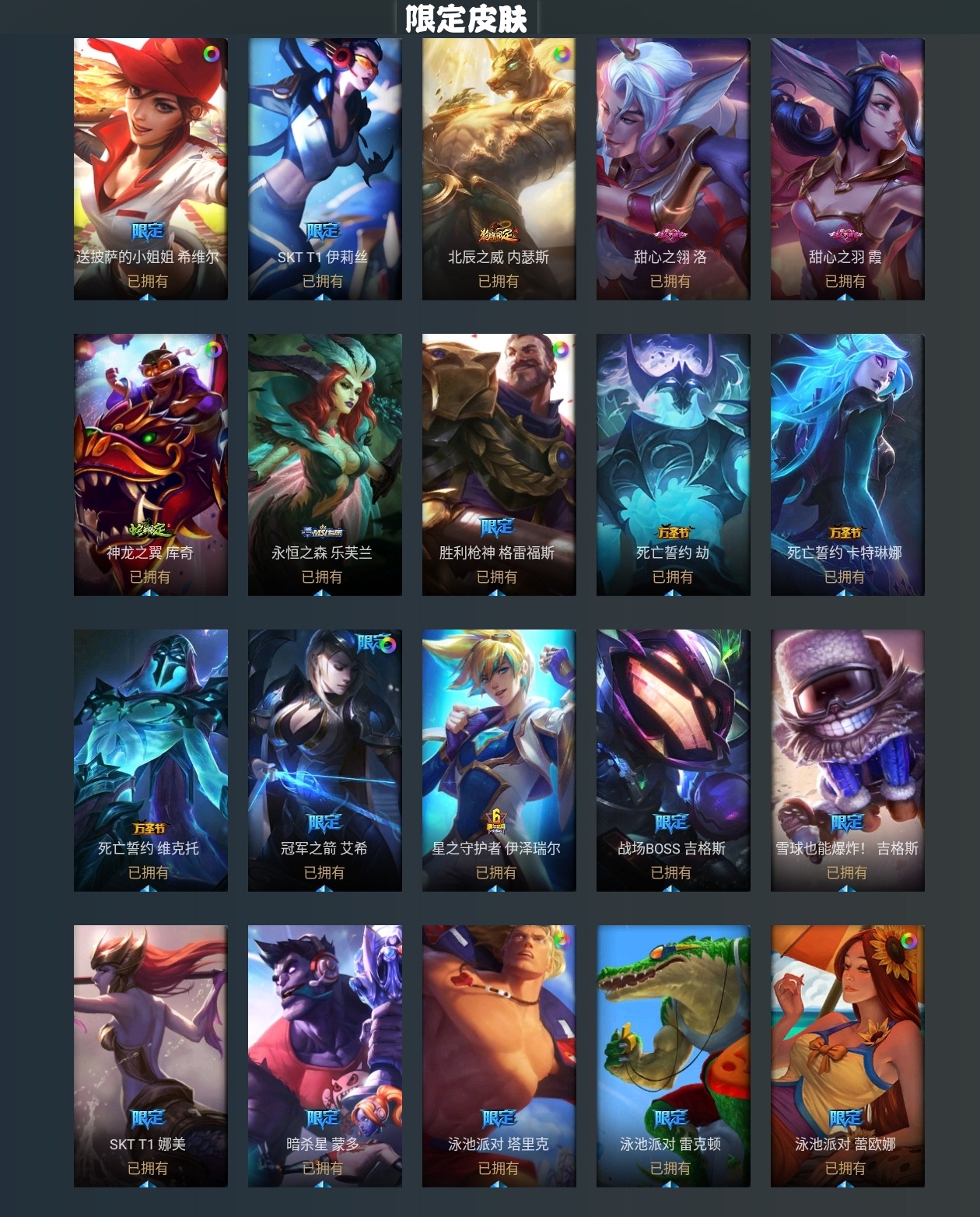Click 已拥有 label under 战场BOSS 吉格斯
The height and width of the screenshot is (1217, 980).
point(671,872)
